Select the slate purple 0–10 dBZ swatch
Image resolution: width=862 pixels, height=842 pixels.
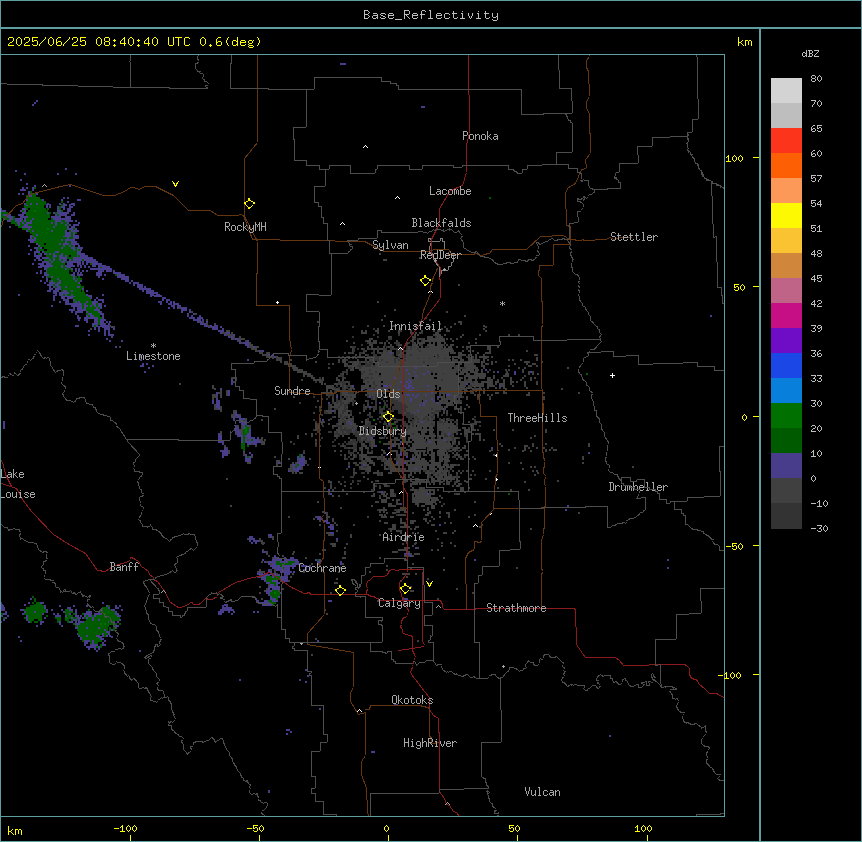click(x=786, y=466)
